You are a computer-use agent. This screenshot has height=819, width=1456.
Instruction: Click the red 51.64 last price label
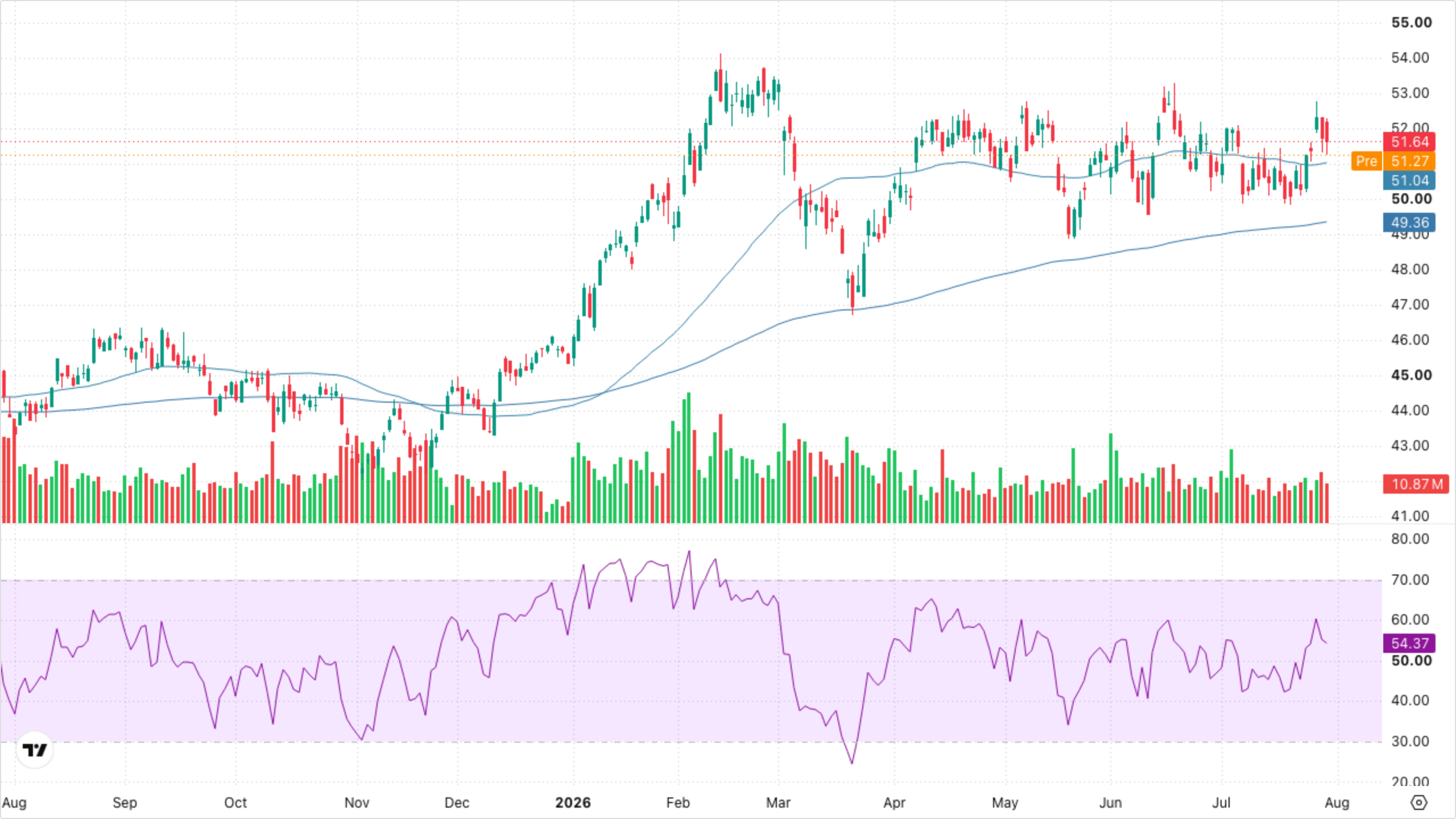[1409, 142]
